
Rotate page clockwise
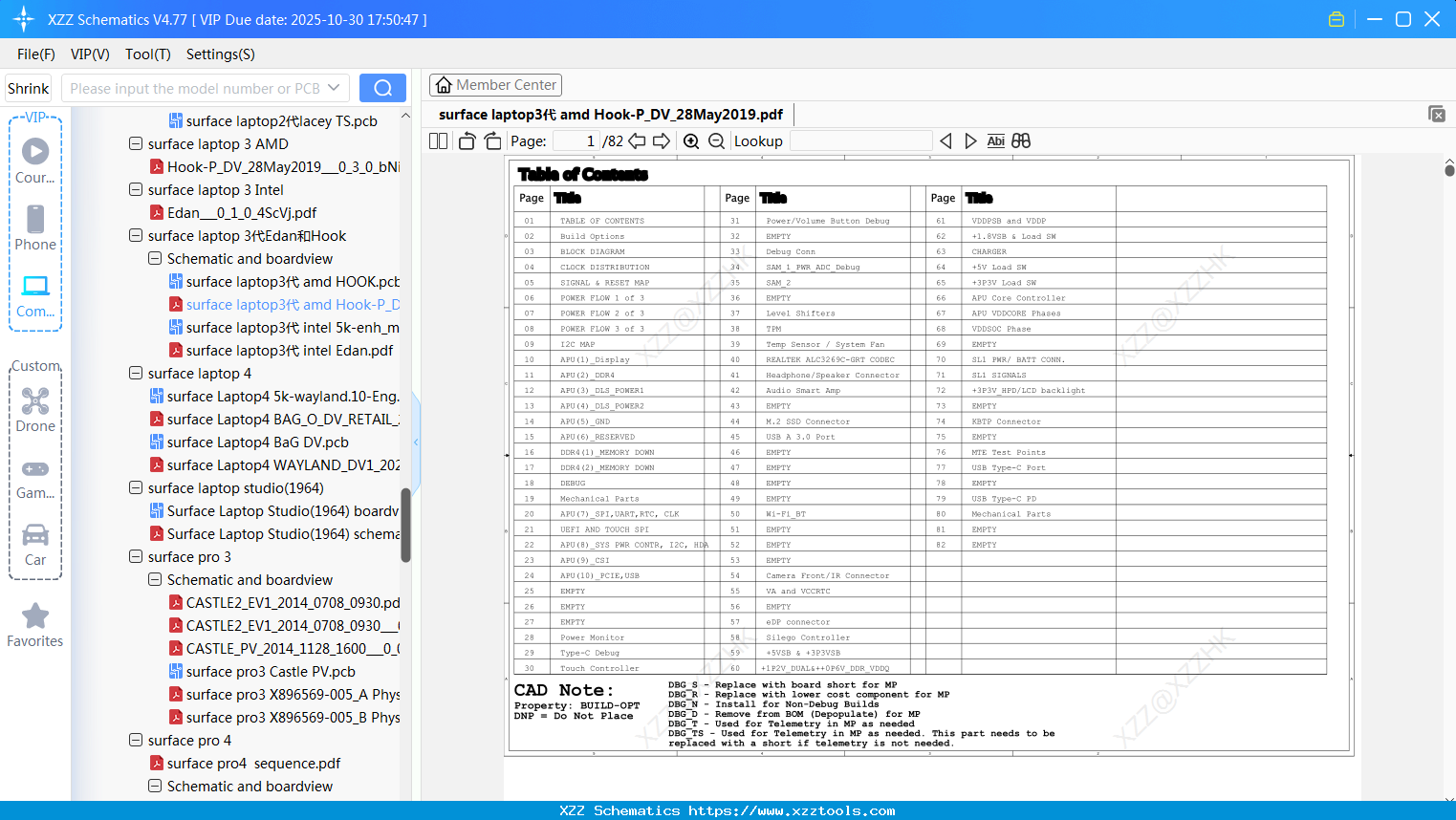492,140
